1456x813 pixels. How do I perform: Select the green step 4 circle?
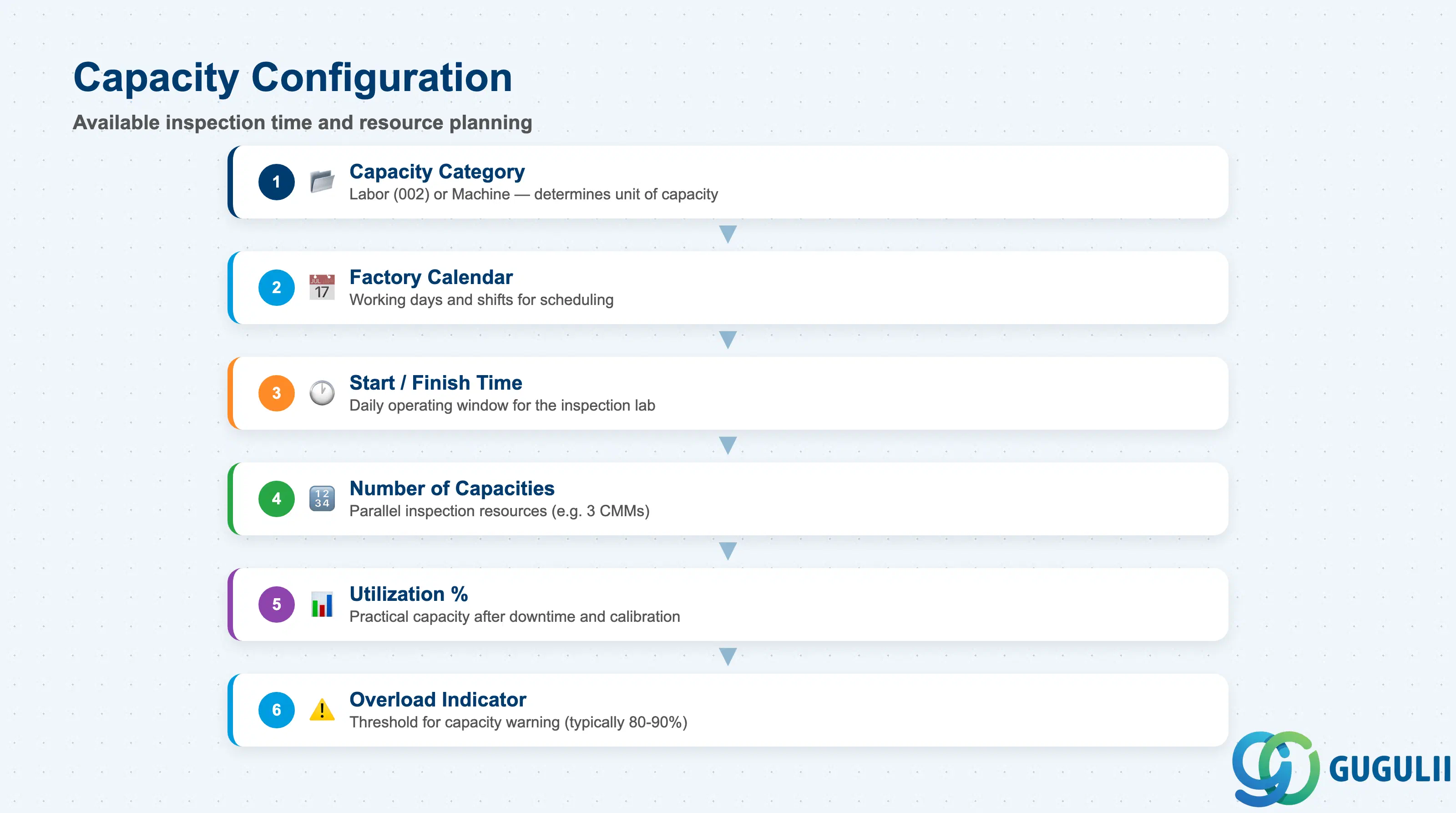click(276, 498)
